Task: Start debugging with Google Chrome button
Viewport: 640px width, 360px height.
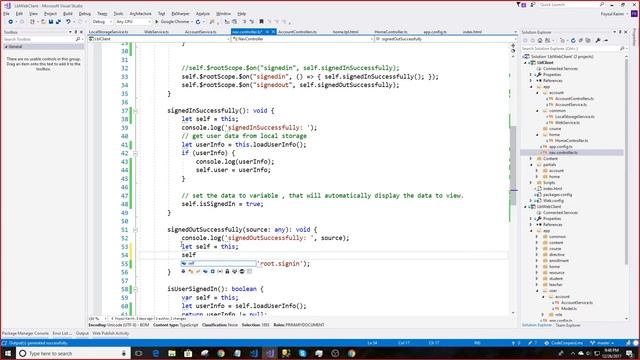Action: coord(172,22)
